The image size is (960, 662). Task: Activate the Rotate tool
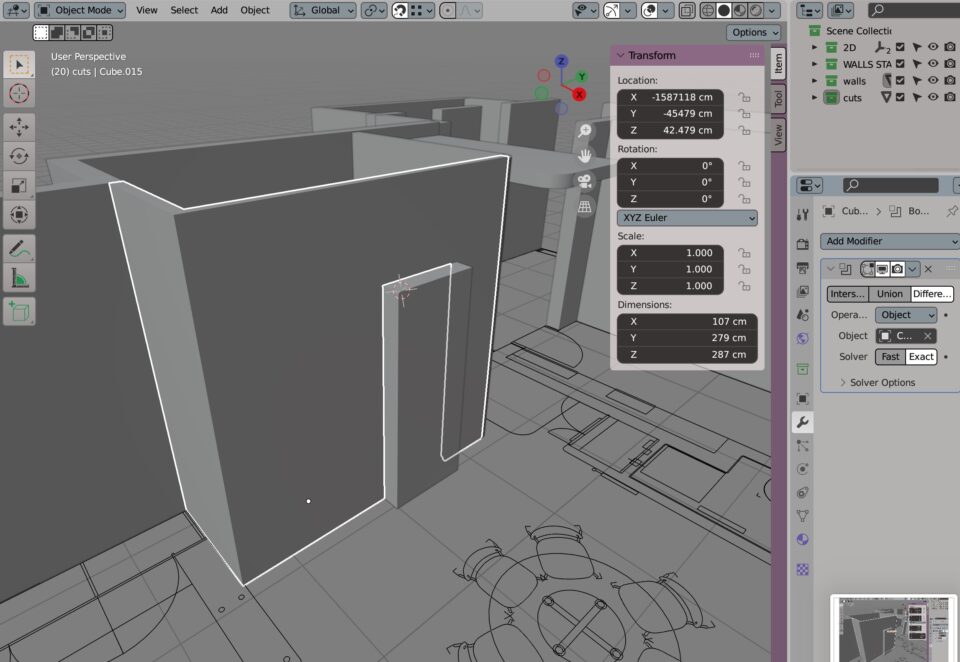(x=19, y=156)
